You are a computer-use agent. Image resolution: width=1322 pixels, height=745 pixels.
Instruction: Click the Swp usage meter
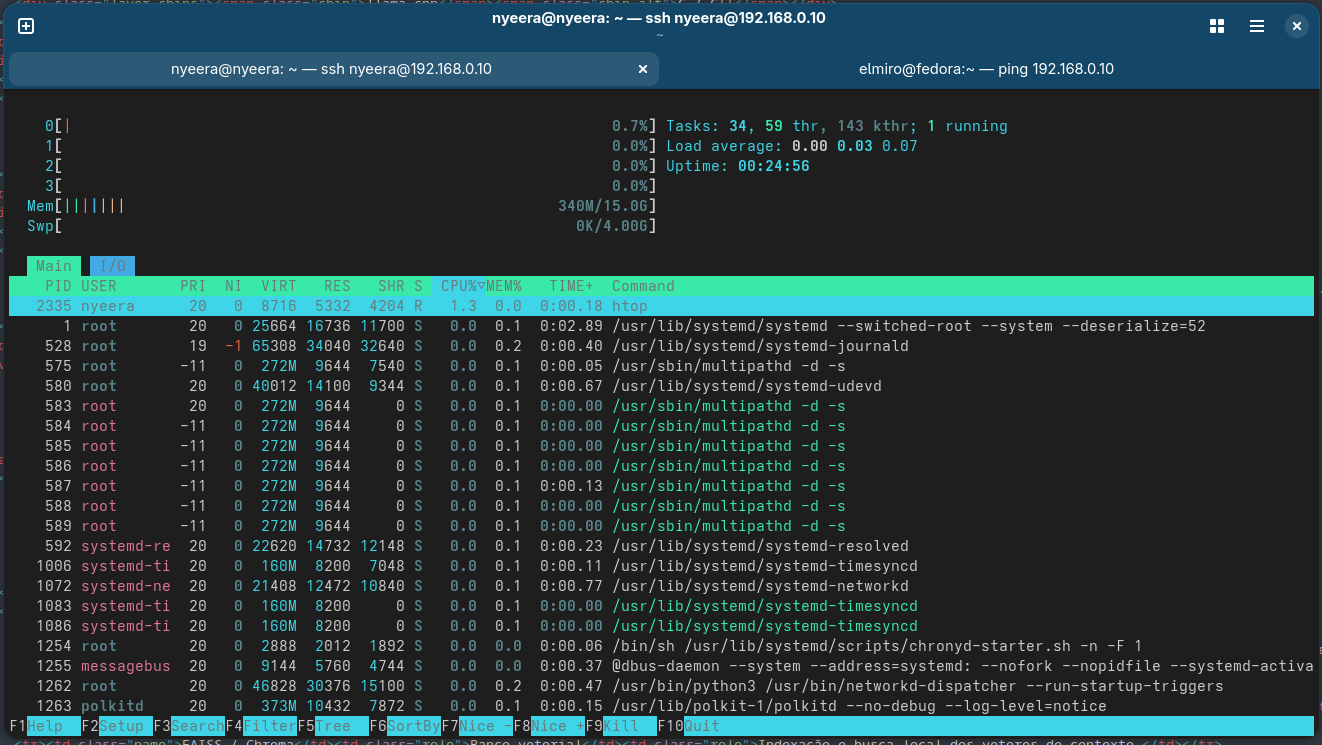[x=342, y=226]
